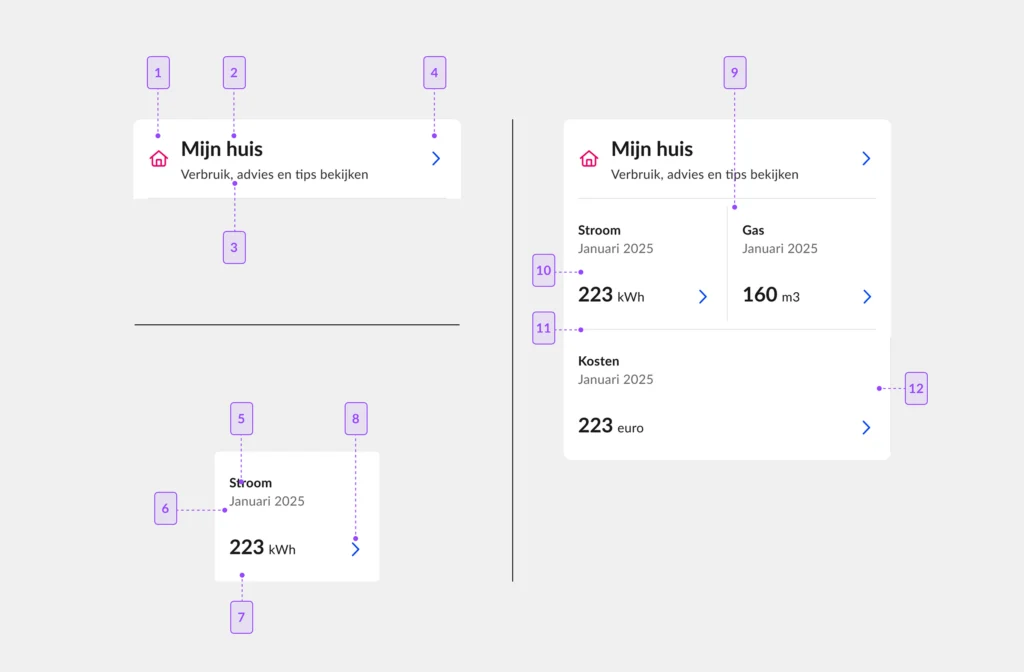Click the Mijn huis heading in the left card
The height and width of the screenshot is (672, 1024).
221,149
